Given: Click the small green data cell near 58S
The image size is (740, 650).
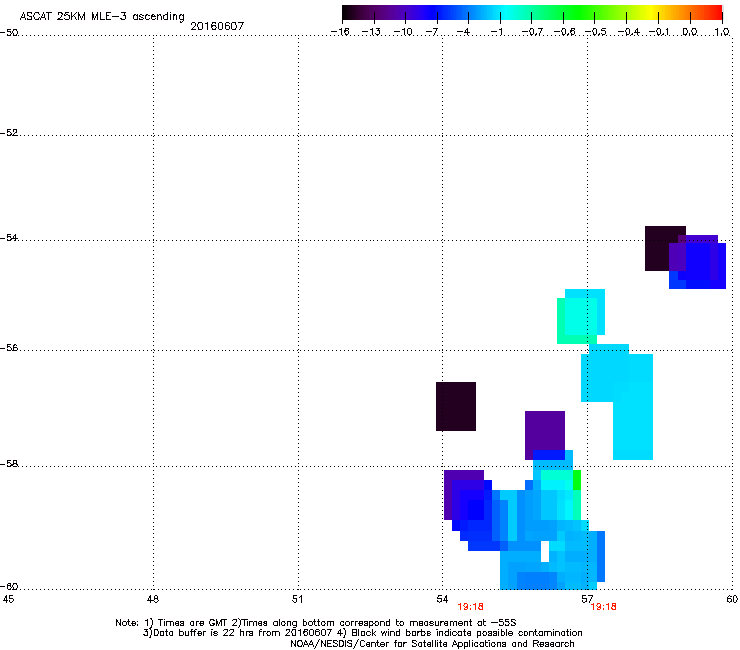Looking at the screenshot, I should click(x=577, y=480).
